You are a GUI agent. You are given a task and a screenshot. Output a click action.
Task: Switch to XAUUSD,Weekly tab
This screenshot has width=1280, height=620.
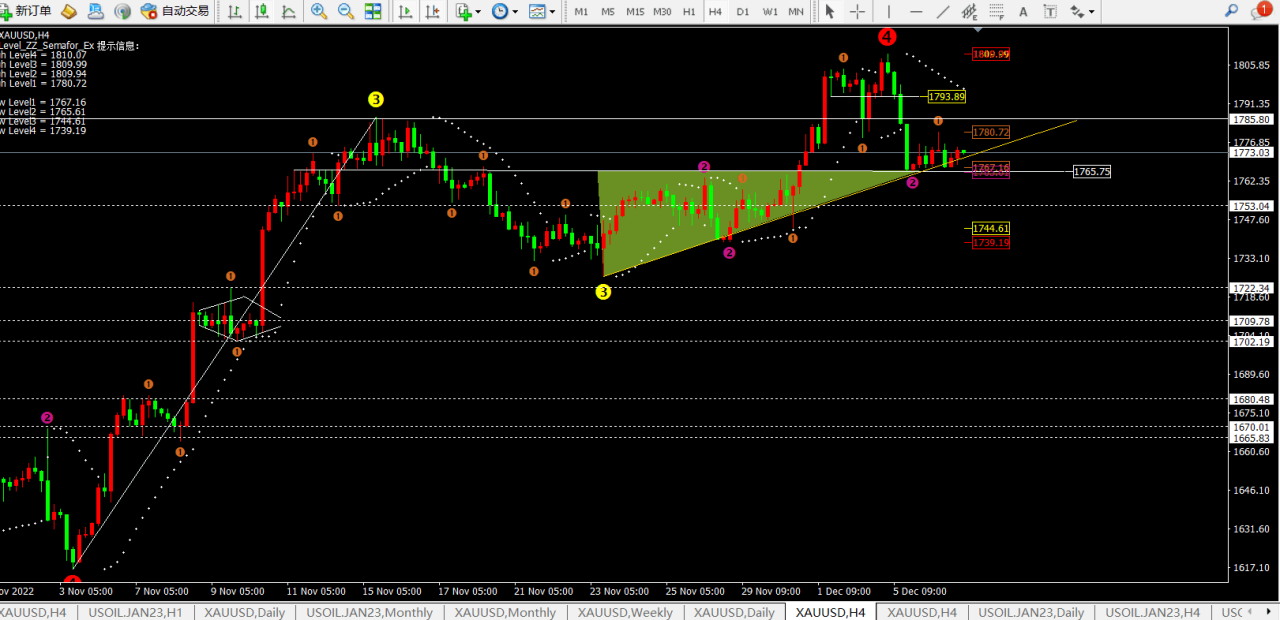pos(625,612)
